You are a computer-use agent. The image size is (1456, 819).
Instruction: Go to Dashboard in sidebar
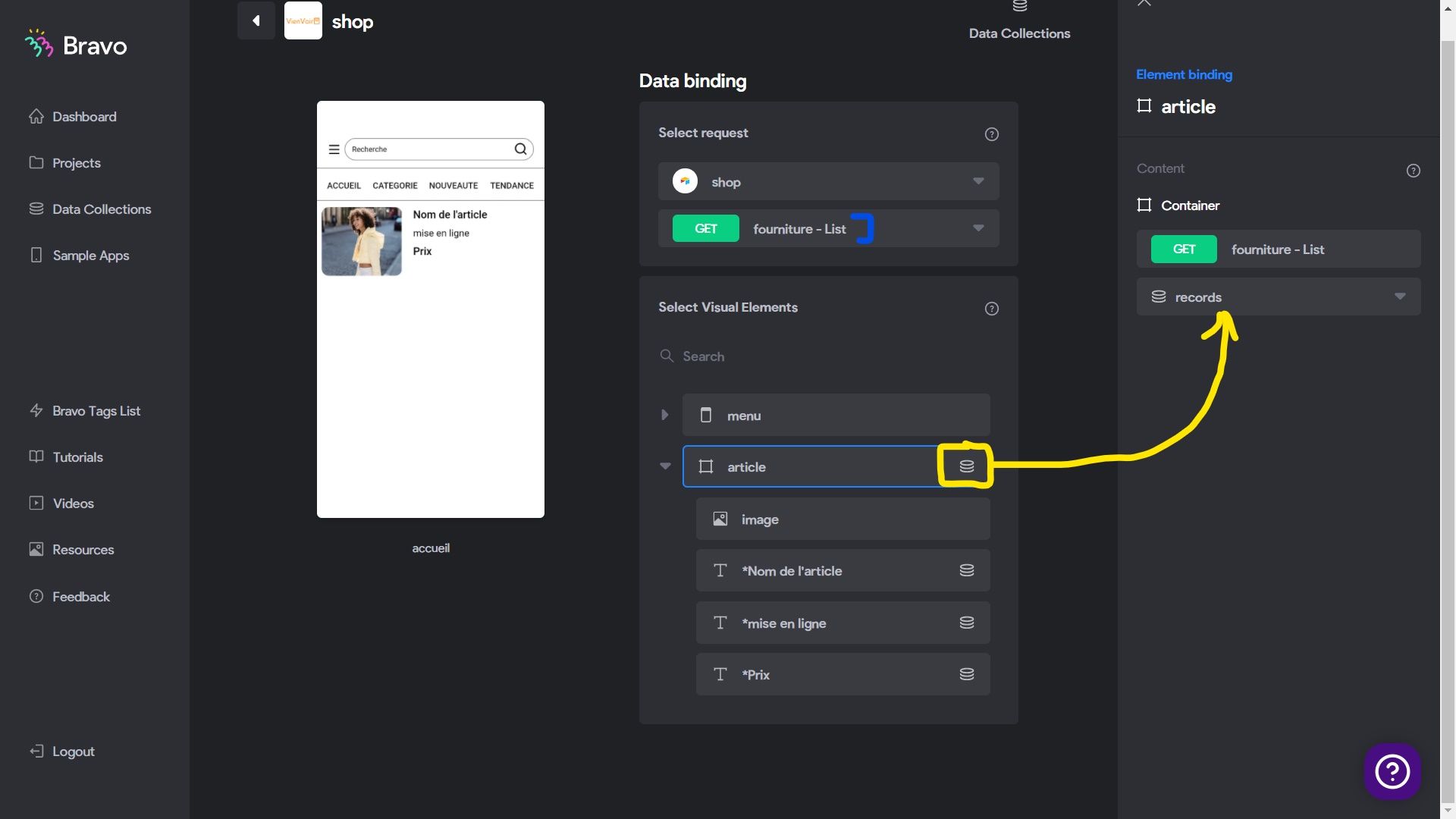point(73,117)
